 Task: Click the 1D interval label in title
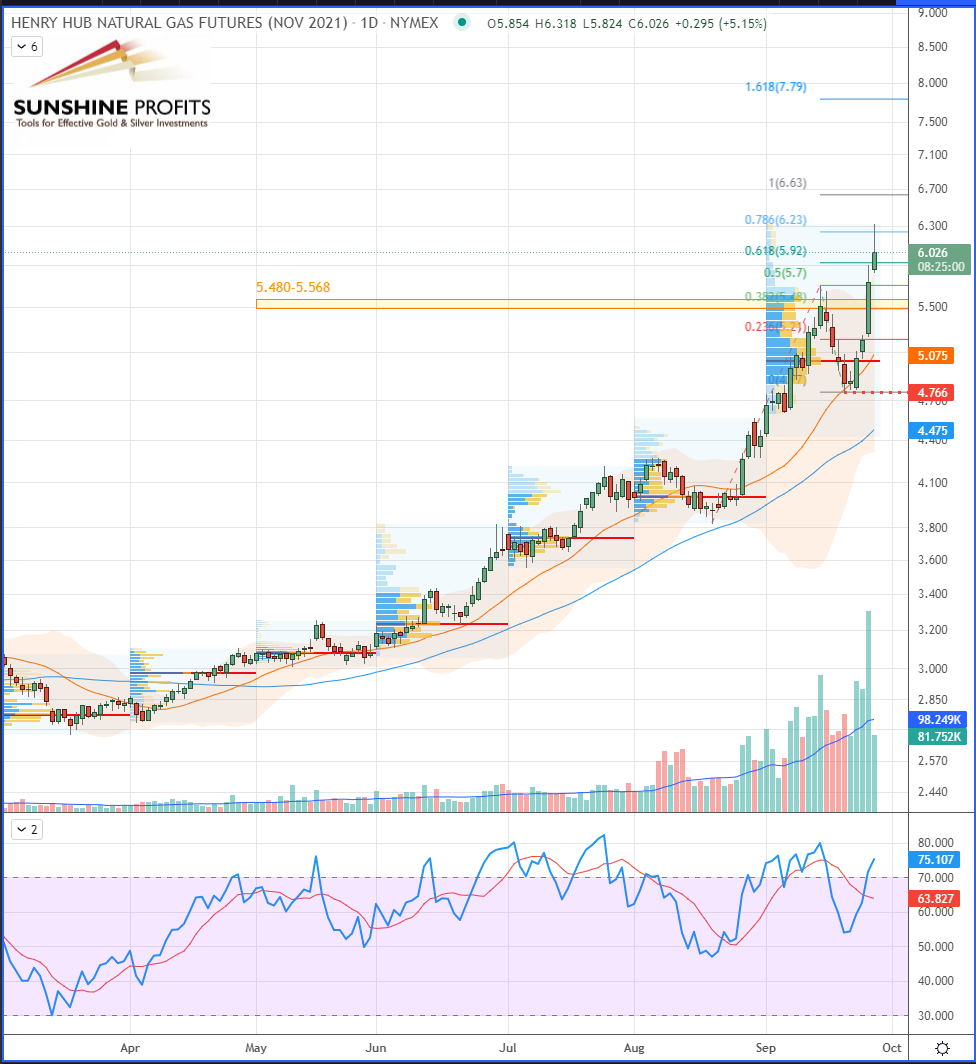[369, 23]
